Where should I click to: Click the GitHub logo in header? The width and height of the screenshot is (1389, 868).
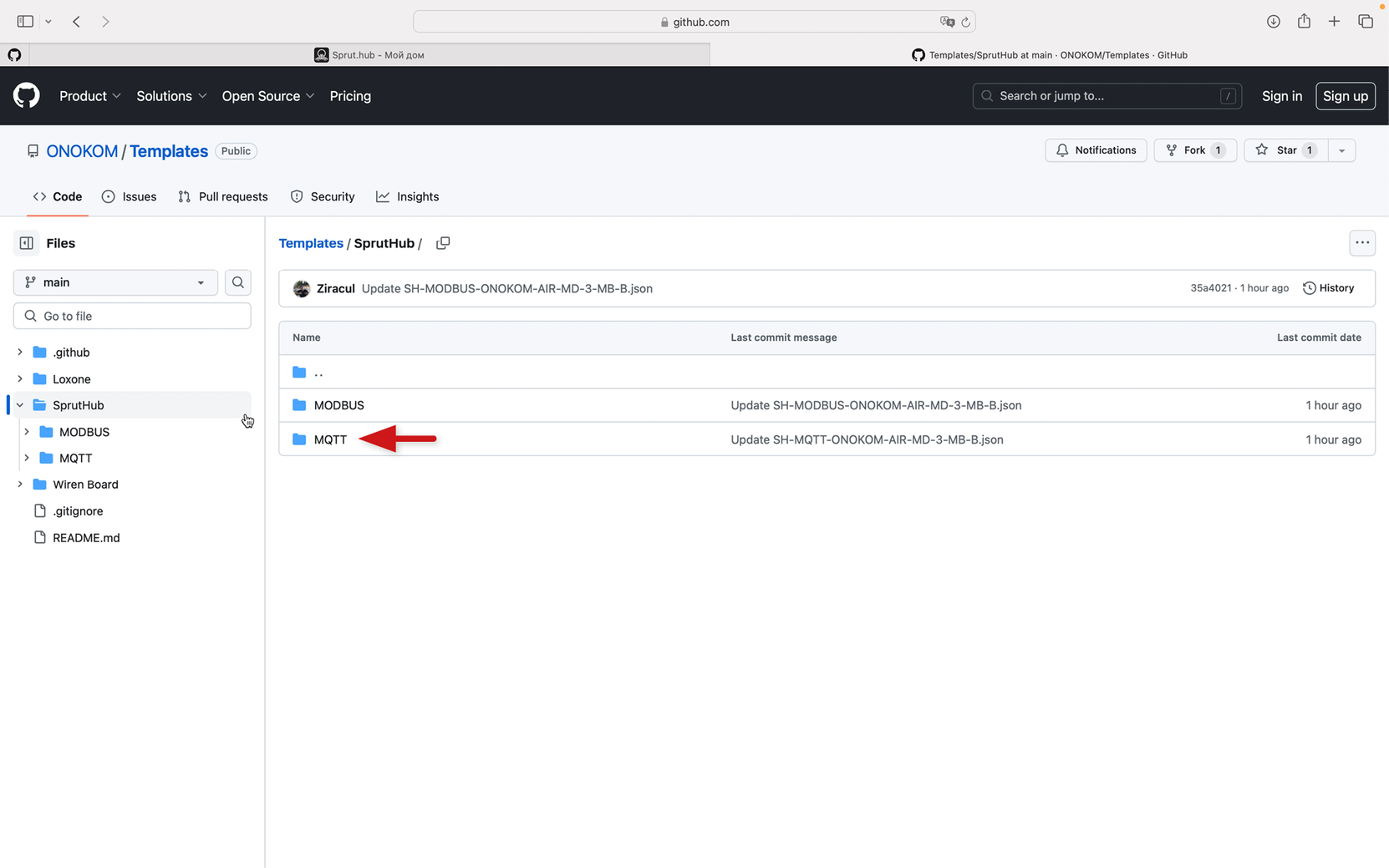[27, 96]
